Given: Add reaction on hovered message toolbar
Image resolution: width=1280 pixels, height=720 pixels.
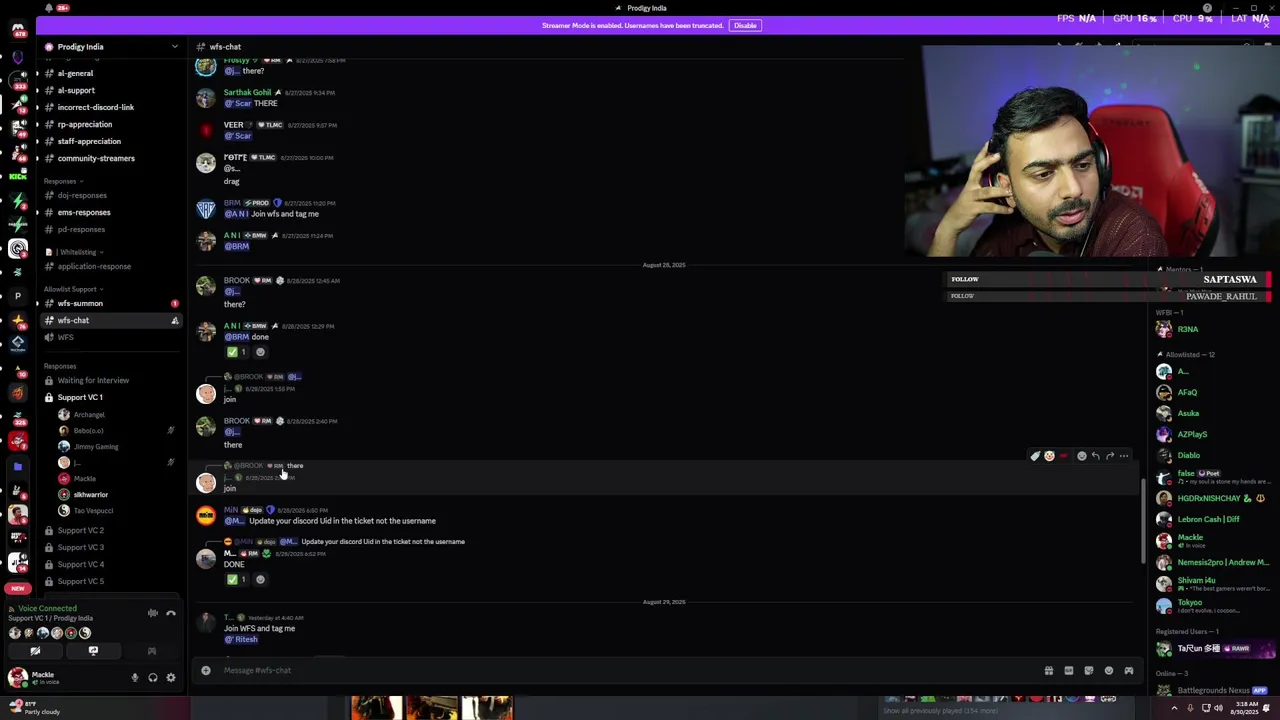Looking at the screenshot, I should coord(1081,456).
